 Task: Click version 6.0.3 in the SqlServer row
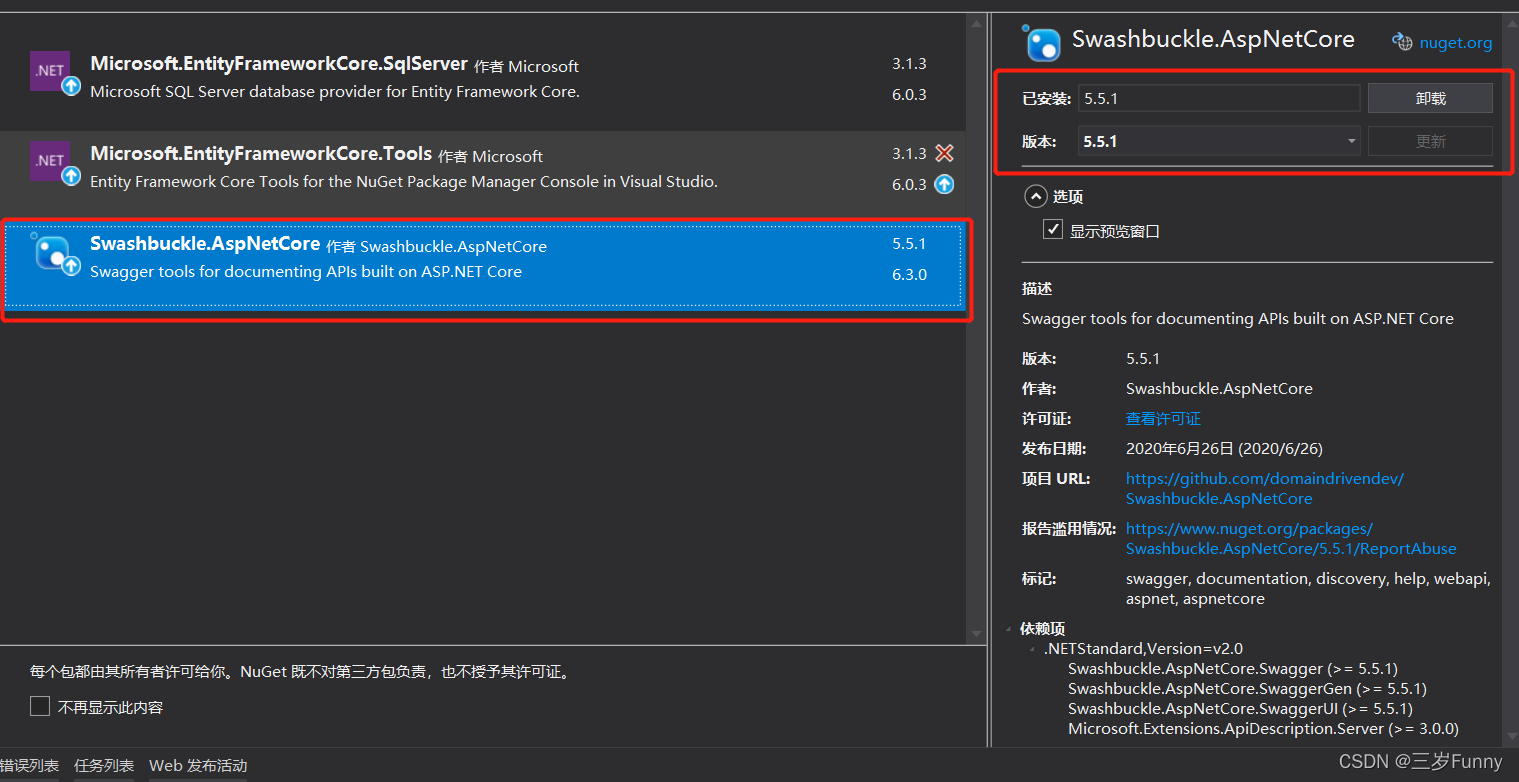[x=909, y=94]
